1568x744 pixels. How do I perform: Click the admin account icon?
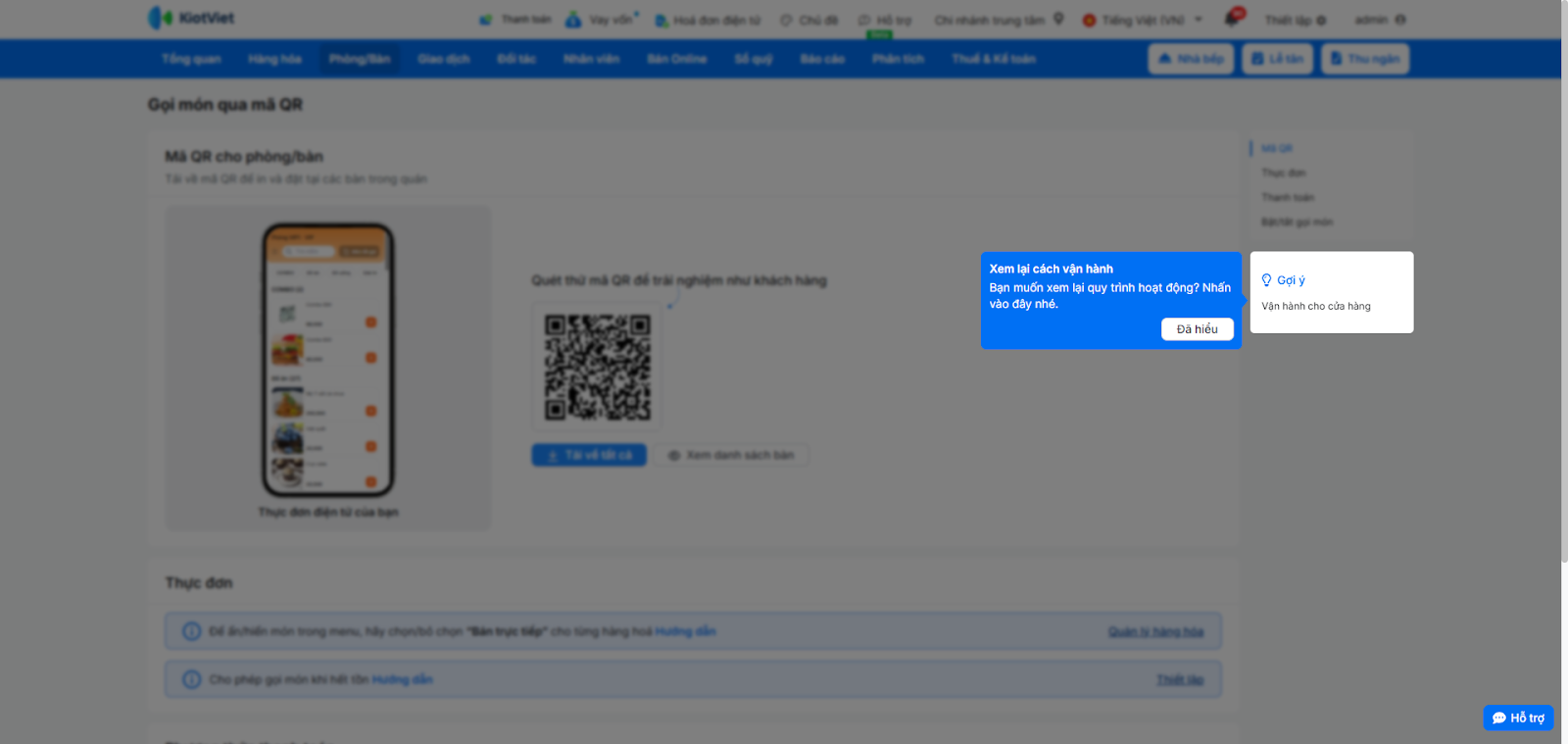[x=1400, y=20]
